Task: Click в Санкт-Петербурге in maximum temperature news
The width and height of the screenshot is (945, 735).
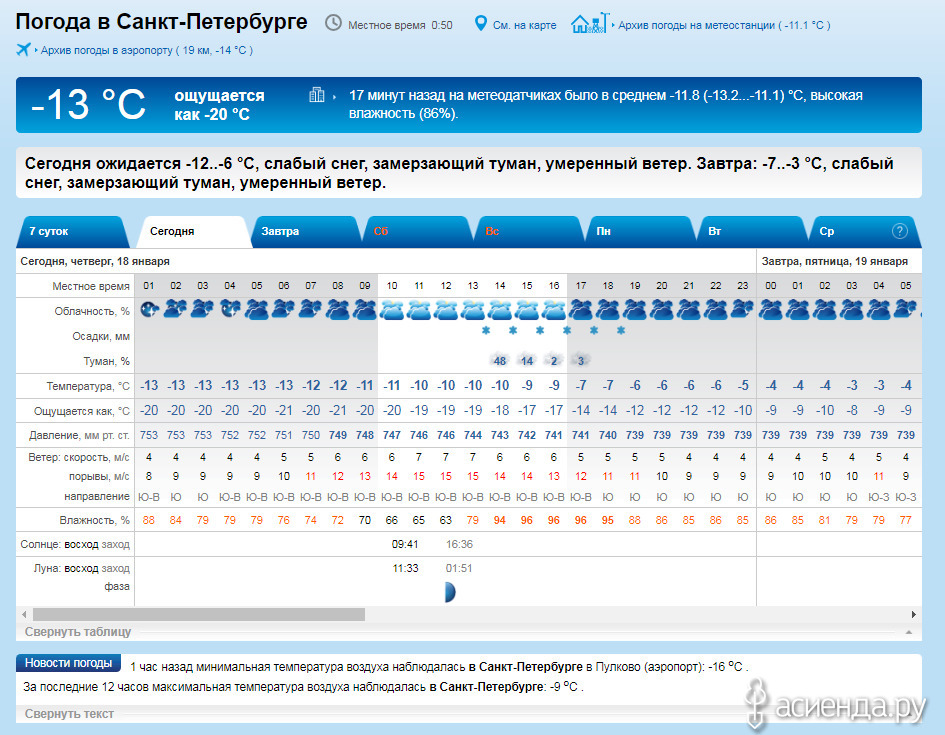Action: pyautogui.click(x=486, y=687)
